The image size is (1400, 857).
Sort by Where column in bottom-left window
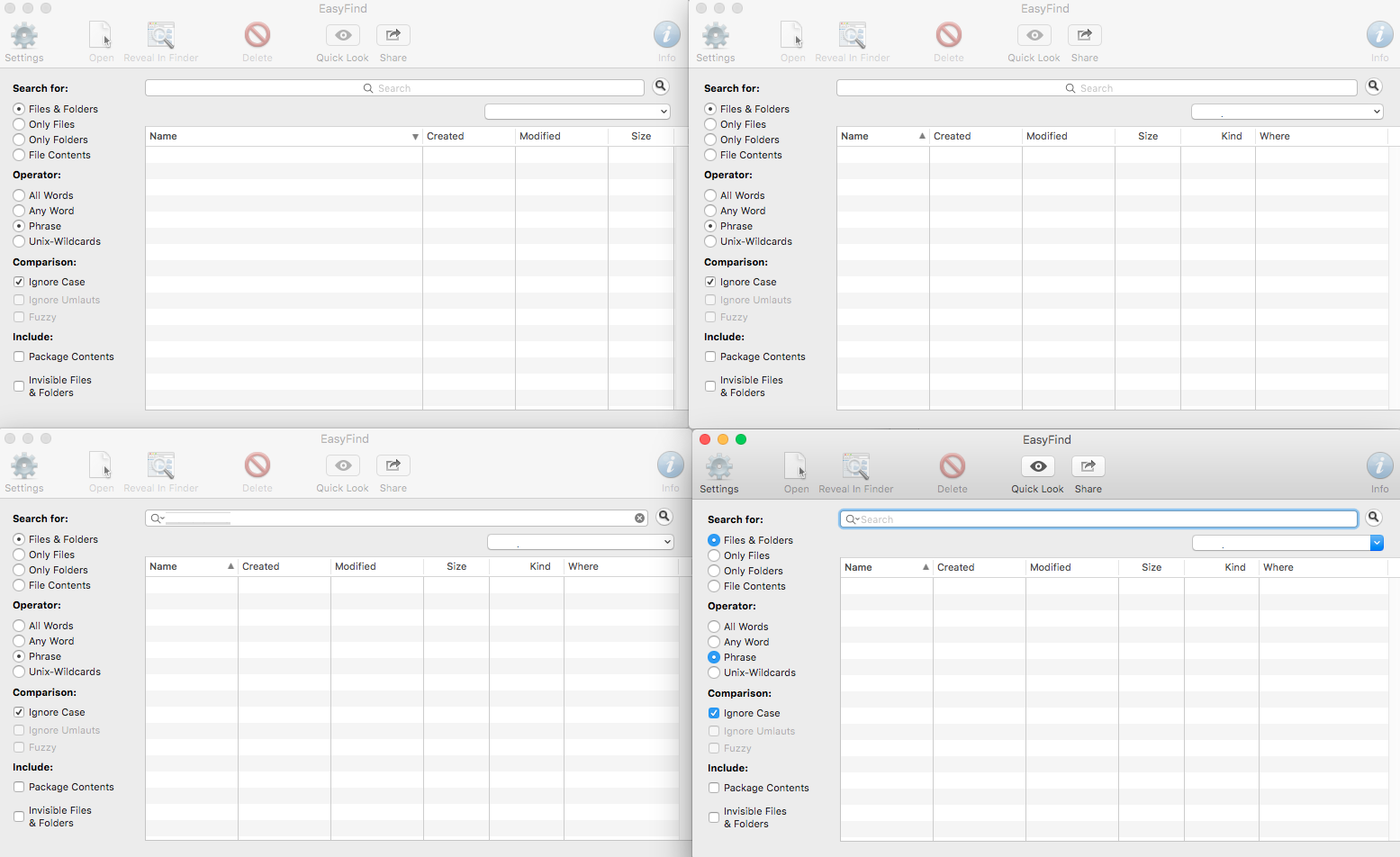tap(621, 566)
